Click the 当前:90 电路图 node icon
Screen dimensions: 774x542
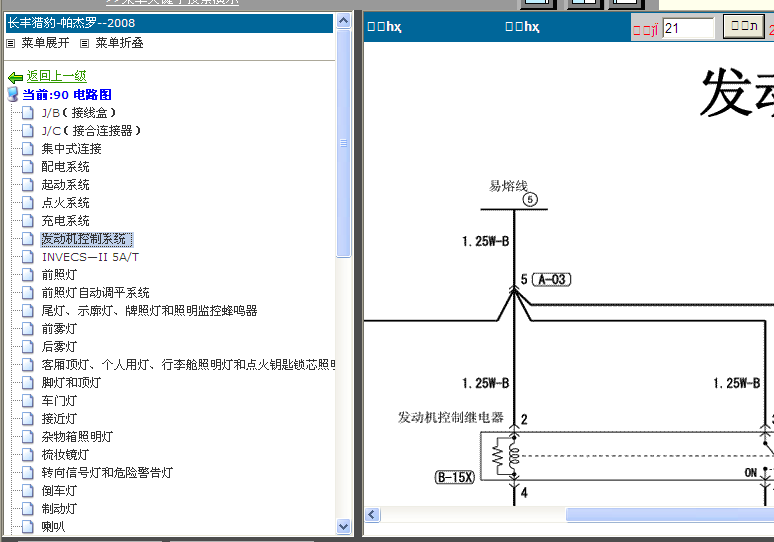coord(13,94)
